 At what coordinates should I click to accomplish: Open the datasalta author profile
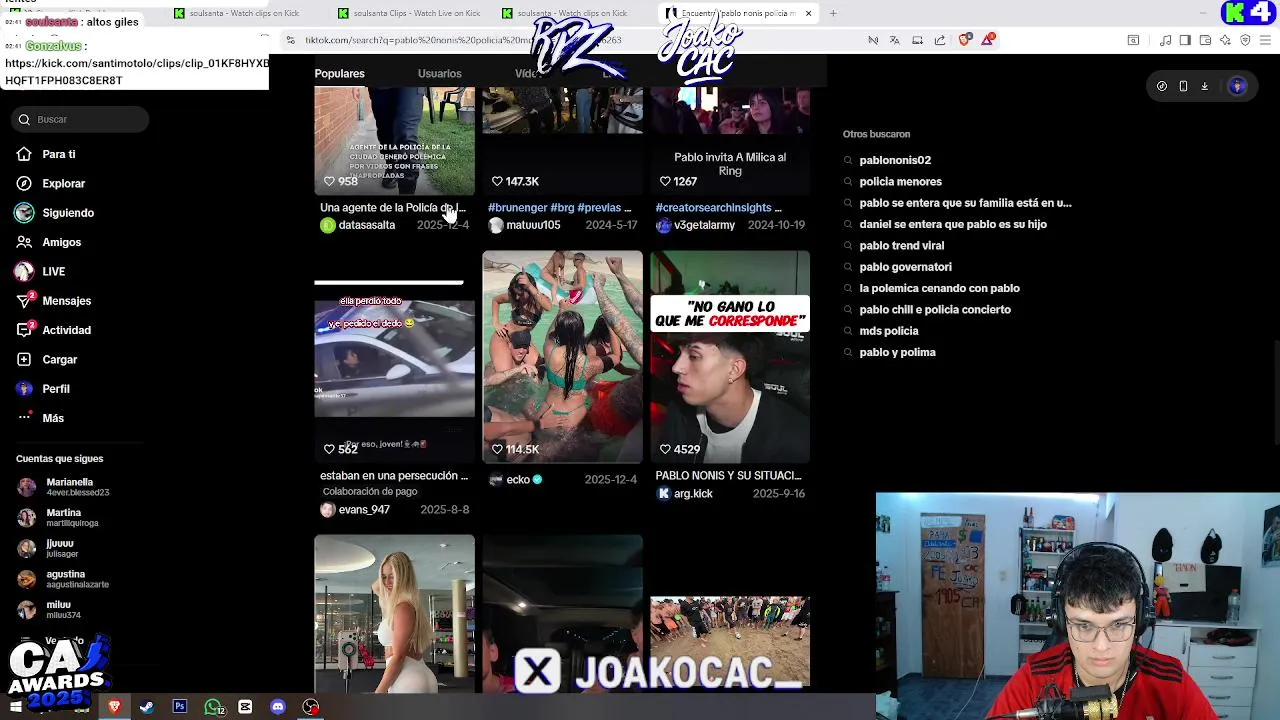tap(366, 225)
